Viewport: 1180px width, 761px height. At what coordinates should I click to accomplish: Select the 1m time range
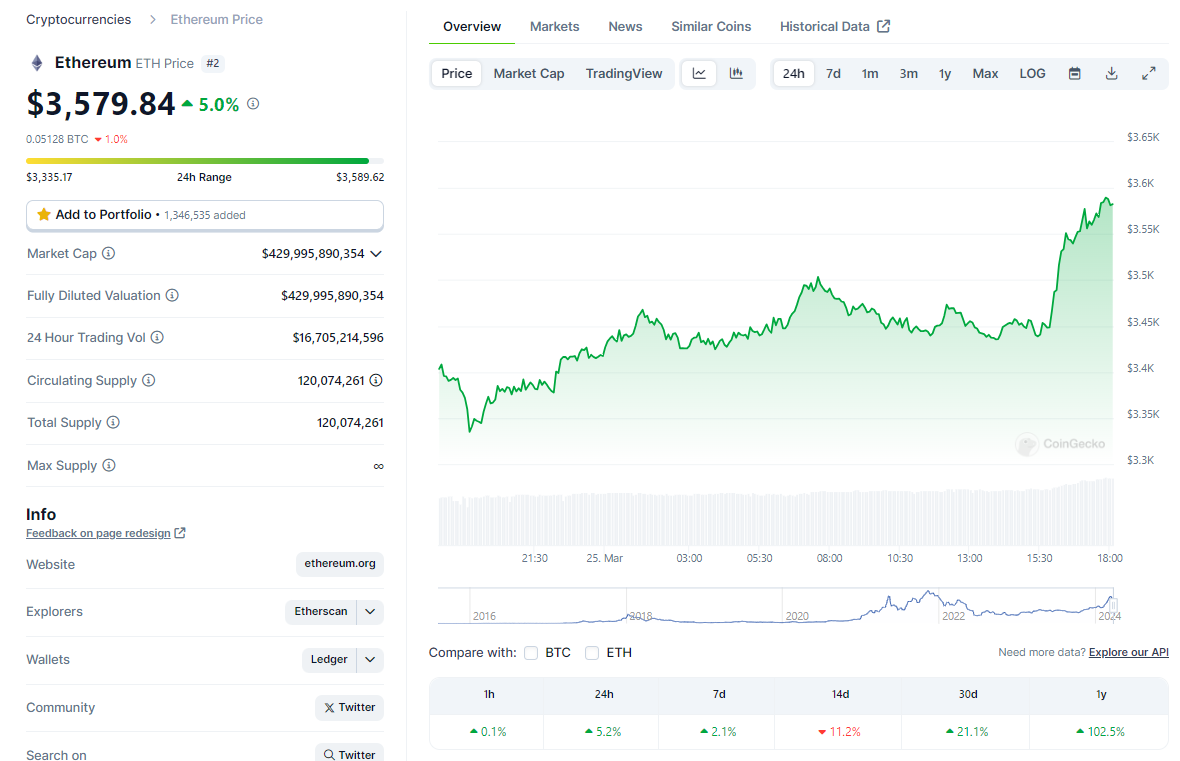pos(870,74)
